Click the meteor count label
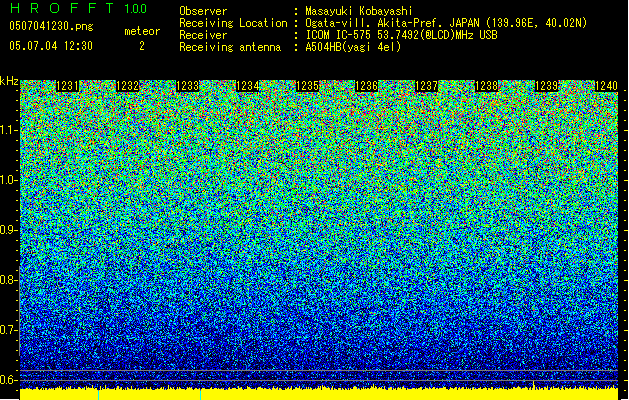 pos(142,31)
